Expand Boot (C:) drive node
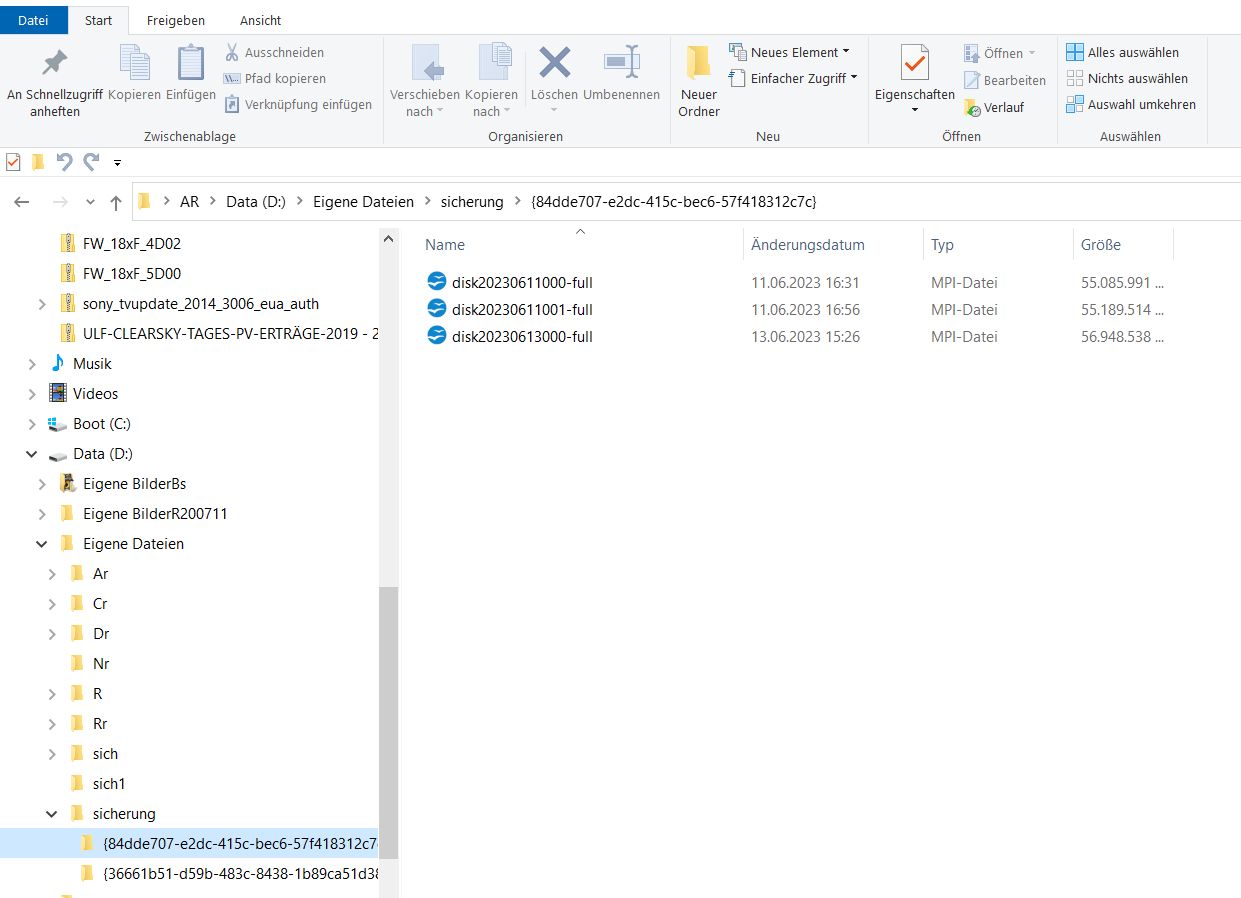 pos(31,424)
